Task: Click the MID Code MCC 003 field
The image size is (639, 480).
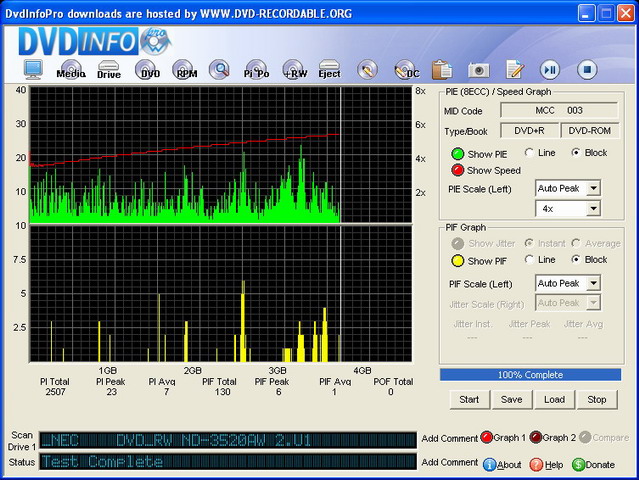Action: (x=559, y=110)
